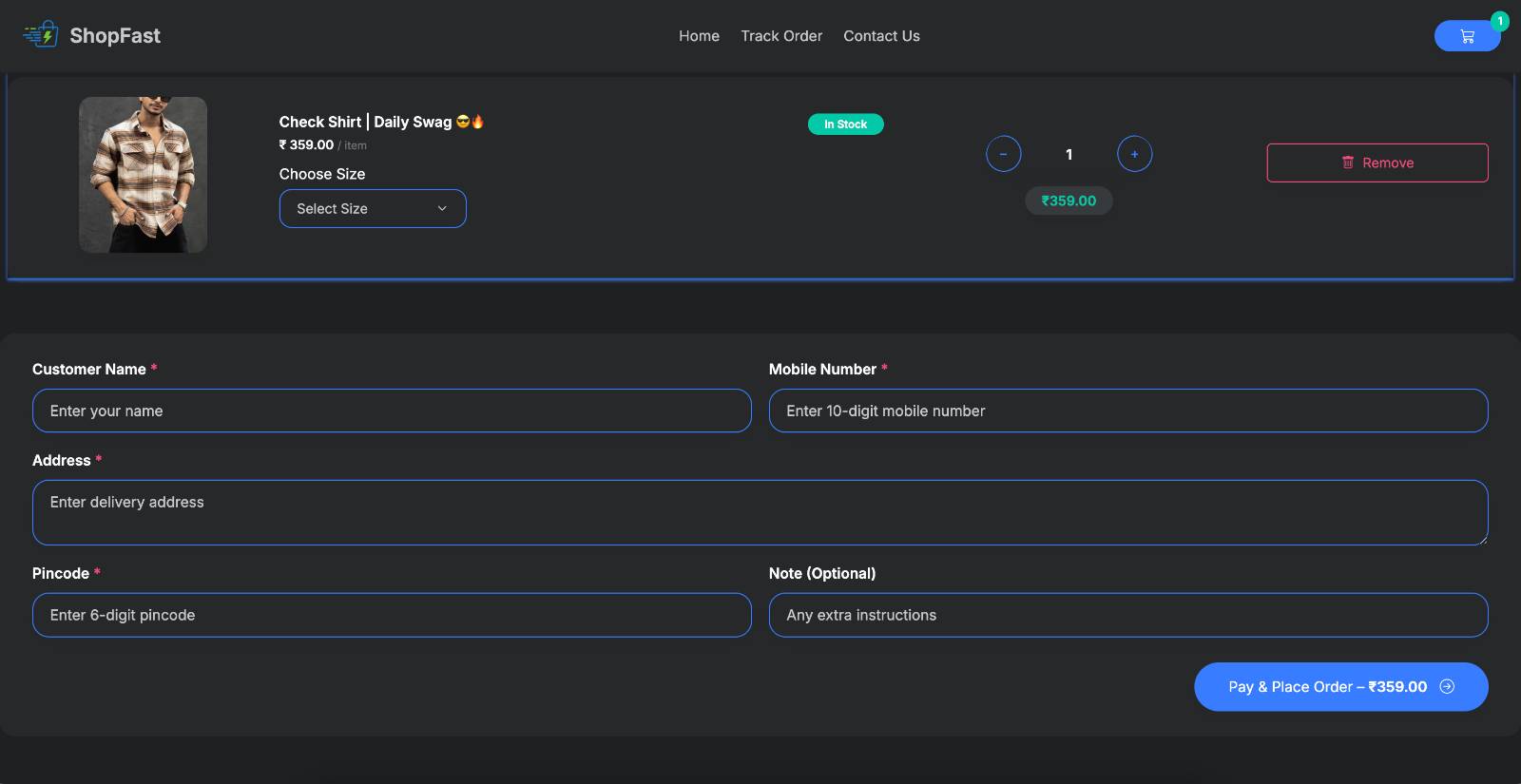Click the trash icon in Remove button

[1347, 163]
